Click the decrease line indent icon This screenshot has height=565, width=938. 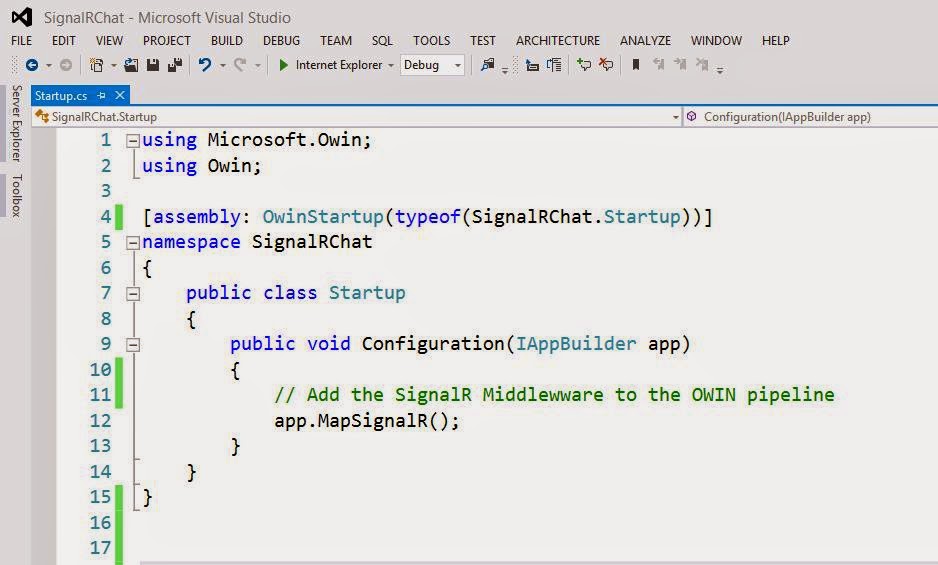pos(532,65)
